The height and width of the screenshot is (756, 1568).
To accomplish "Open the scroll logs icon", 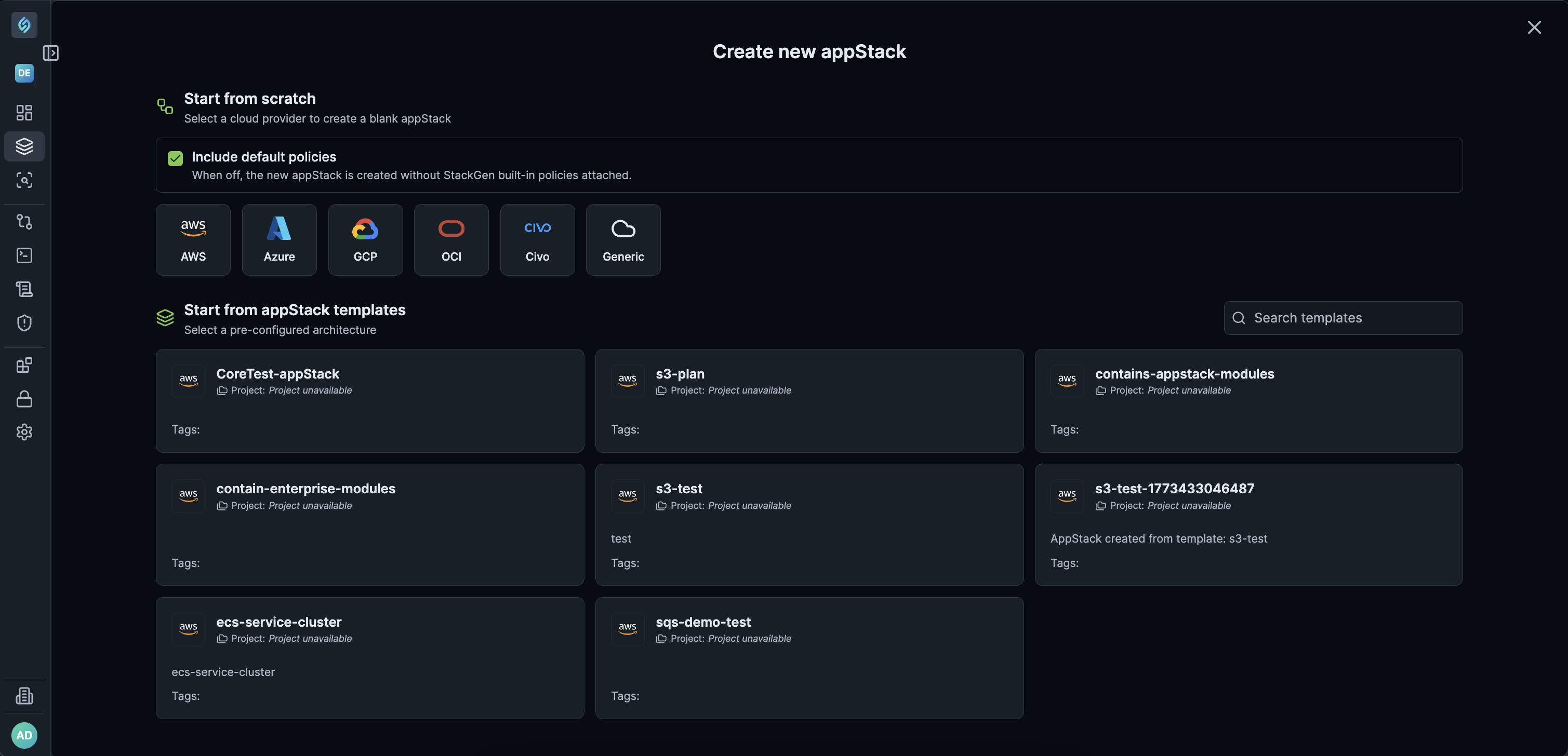I will (24, 289).
